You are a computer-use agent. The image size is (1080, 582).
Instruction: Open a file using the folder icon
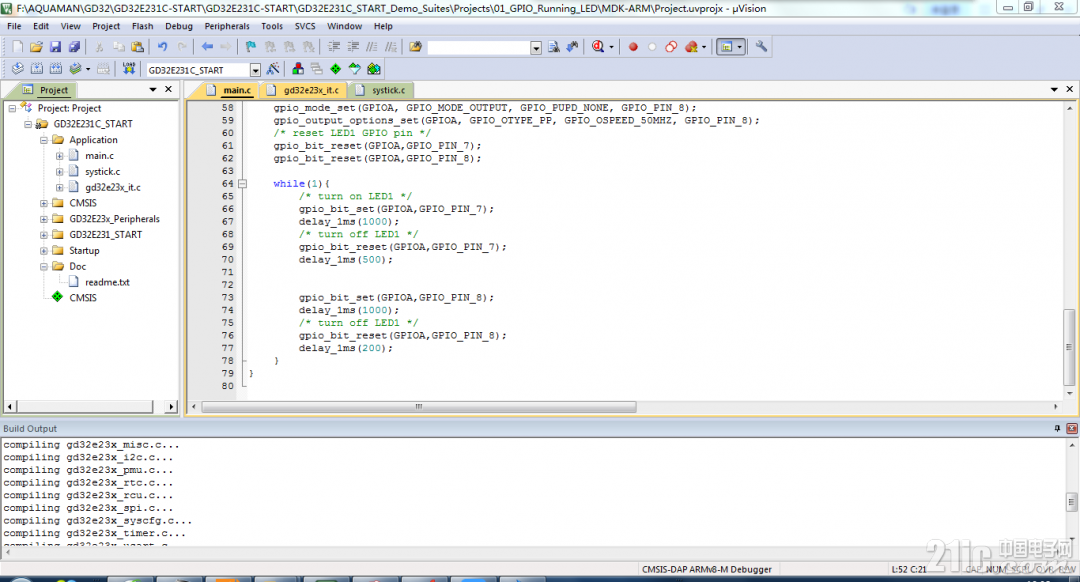click(x=36, y=47)
